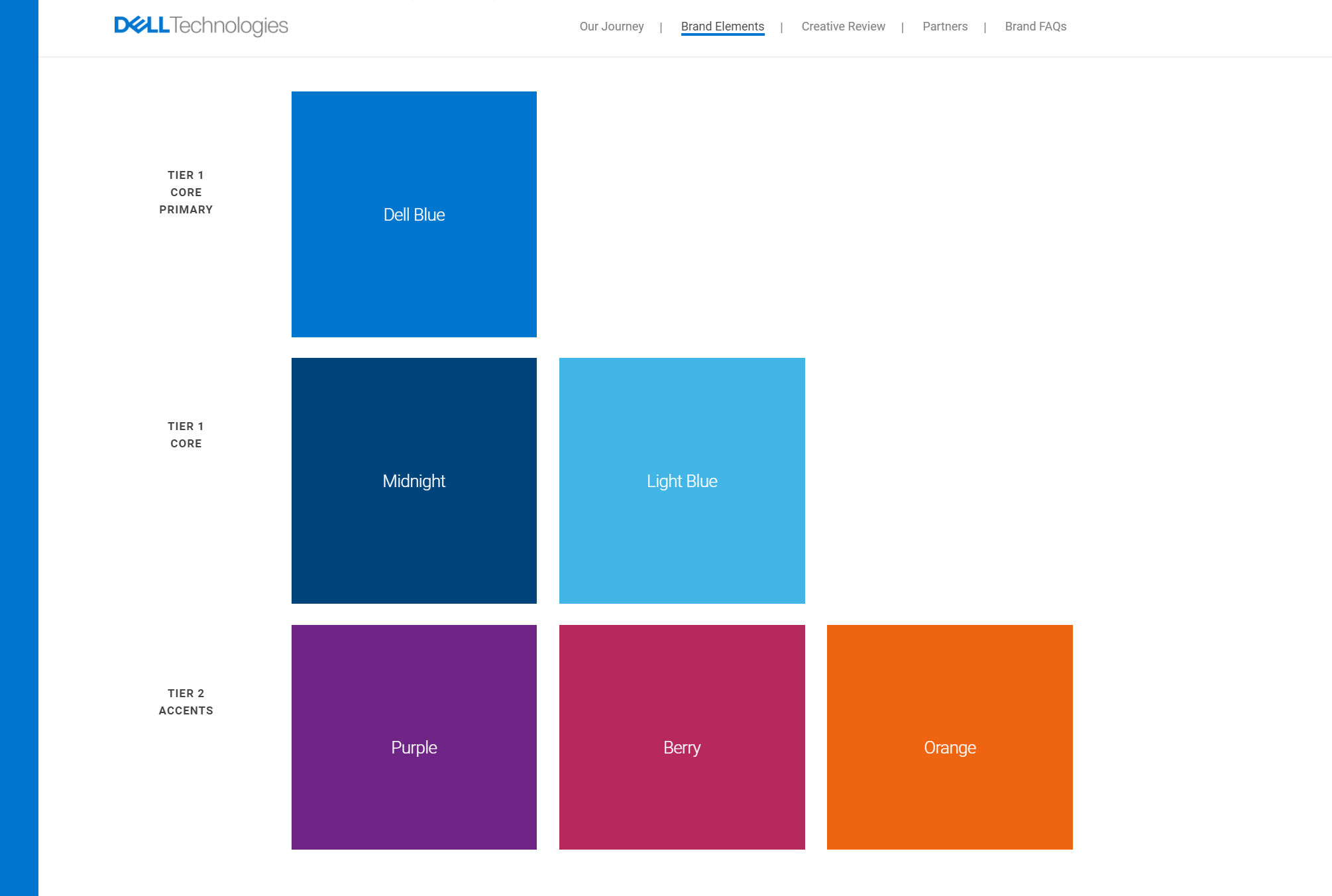Choose the Midnight color swatch
Viewport: 1332px width, 896px height.
(414, 480)
